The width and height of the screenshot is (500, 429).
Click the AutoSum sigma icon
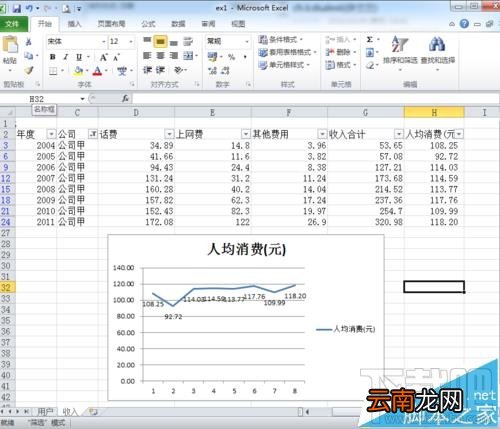[369, 40]
